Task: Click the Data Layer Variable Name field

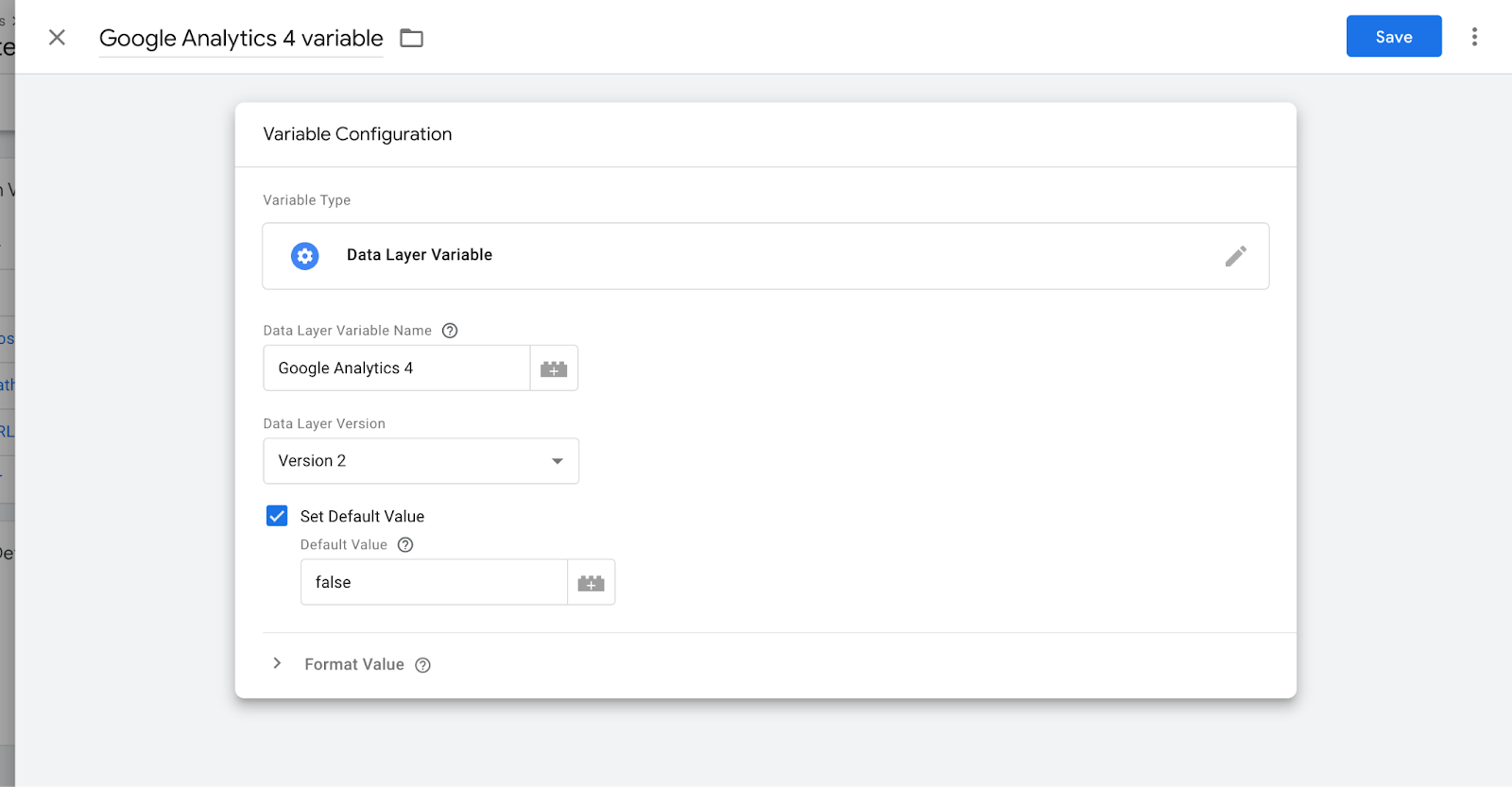Action: pos(396,368)
